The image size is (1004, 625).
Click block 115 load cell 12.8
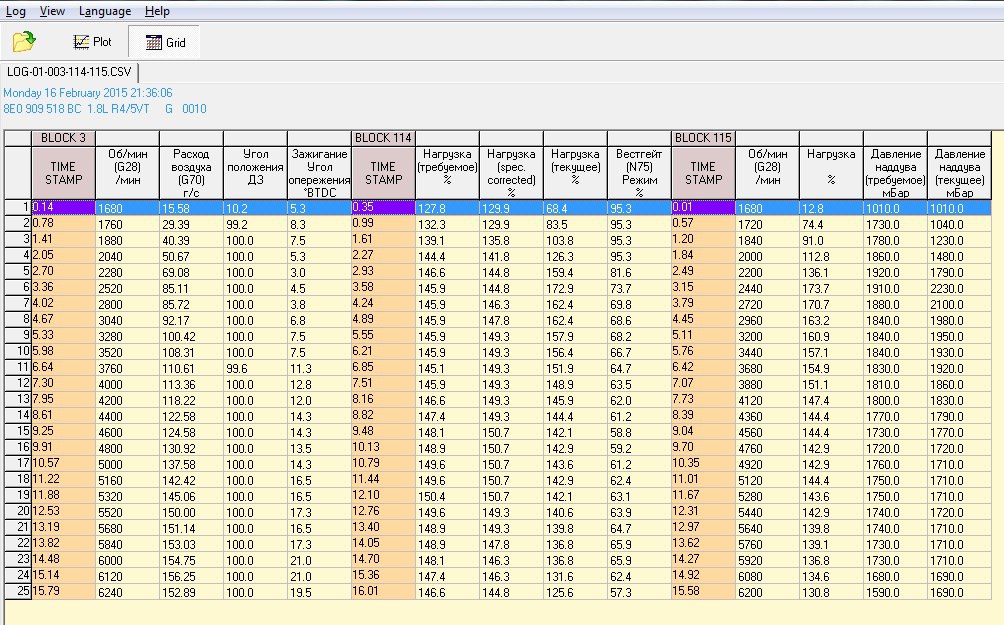(831, 208)
